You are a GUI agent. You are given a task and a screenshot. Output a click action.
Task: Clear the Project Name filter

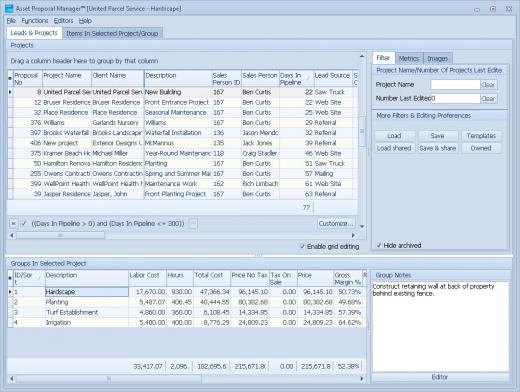[488, 85]
